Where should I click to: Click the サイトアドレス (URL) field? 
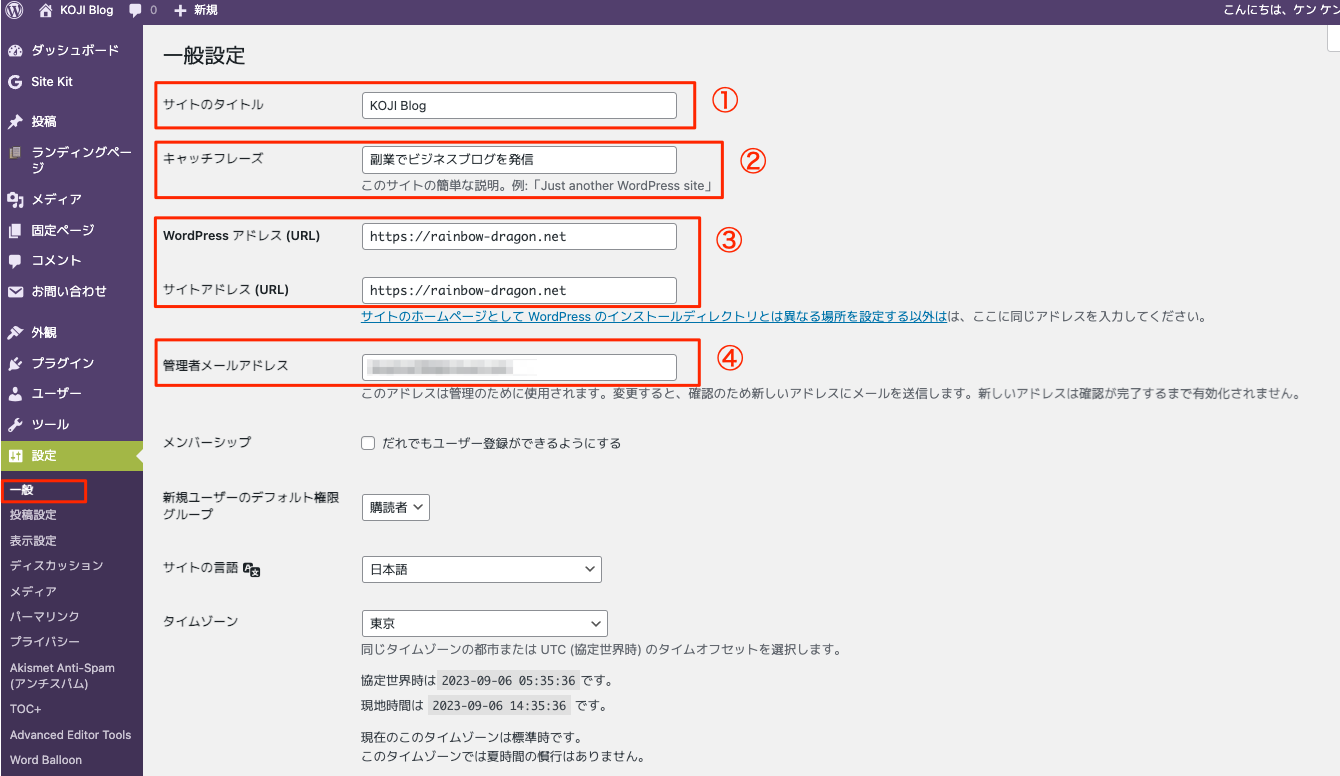pos(519,290)
